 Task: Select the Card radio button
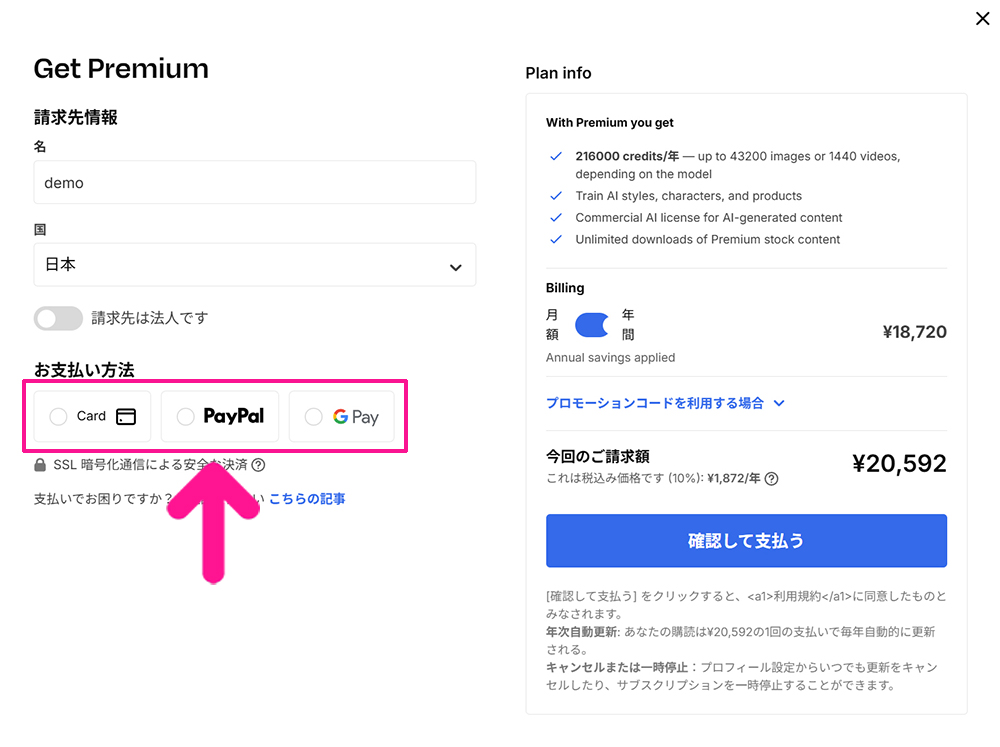point(58,416)
